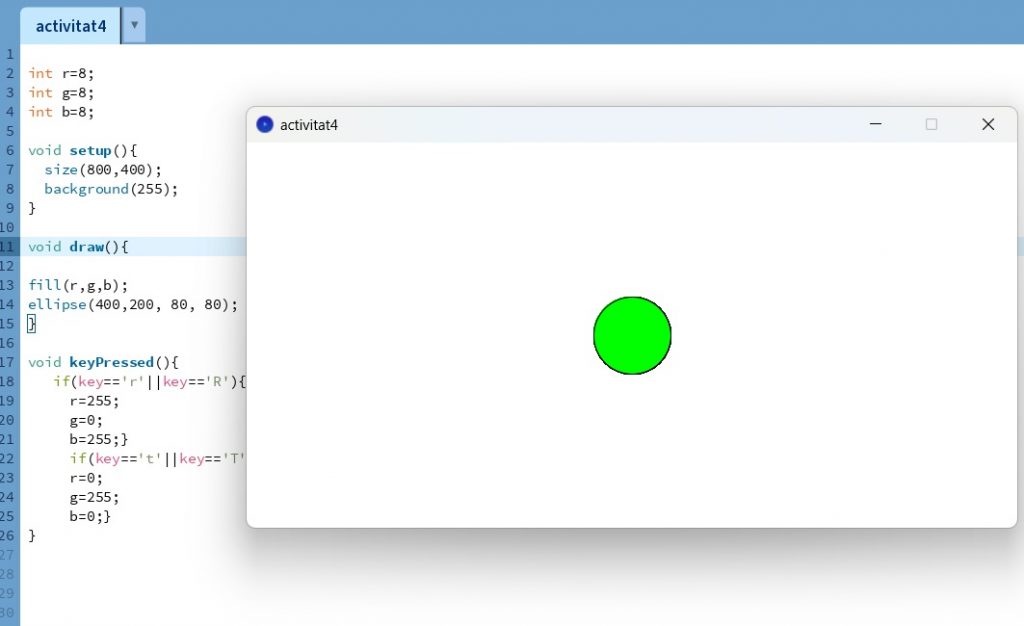Place cursor on the void draw() line
The height and width of the screenshot is (626, 1024).
(x=78, y=246)
